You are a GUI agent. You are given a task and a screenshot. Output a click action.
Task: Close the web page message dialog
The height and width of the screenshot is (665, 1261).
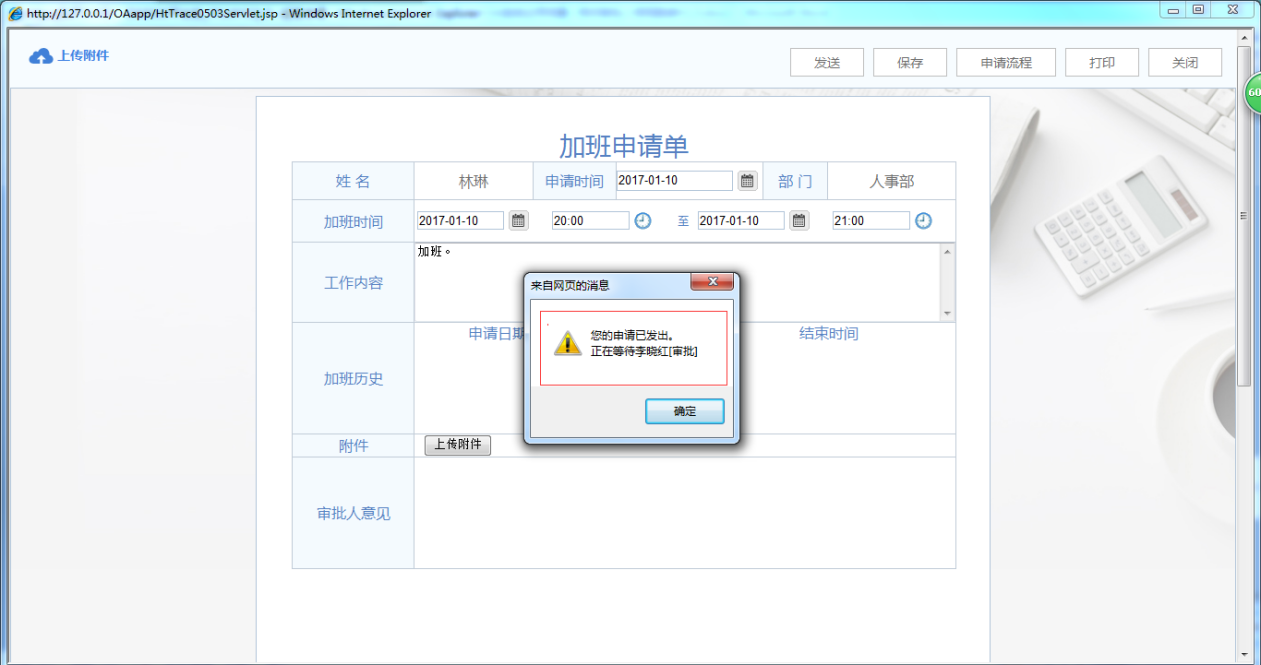click(x=712, y=281)
